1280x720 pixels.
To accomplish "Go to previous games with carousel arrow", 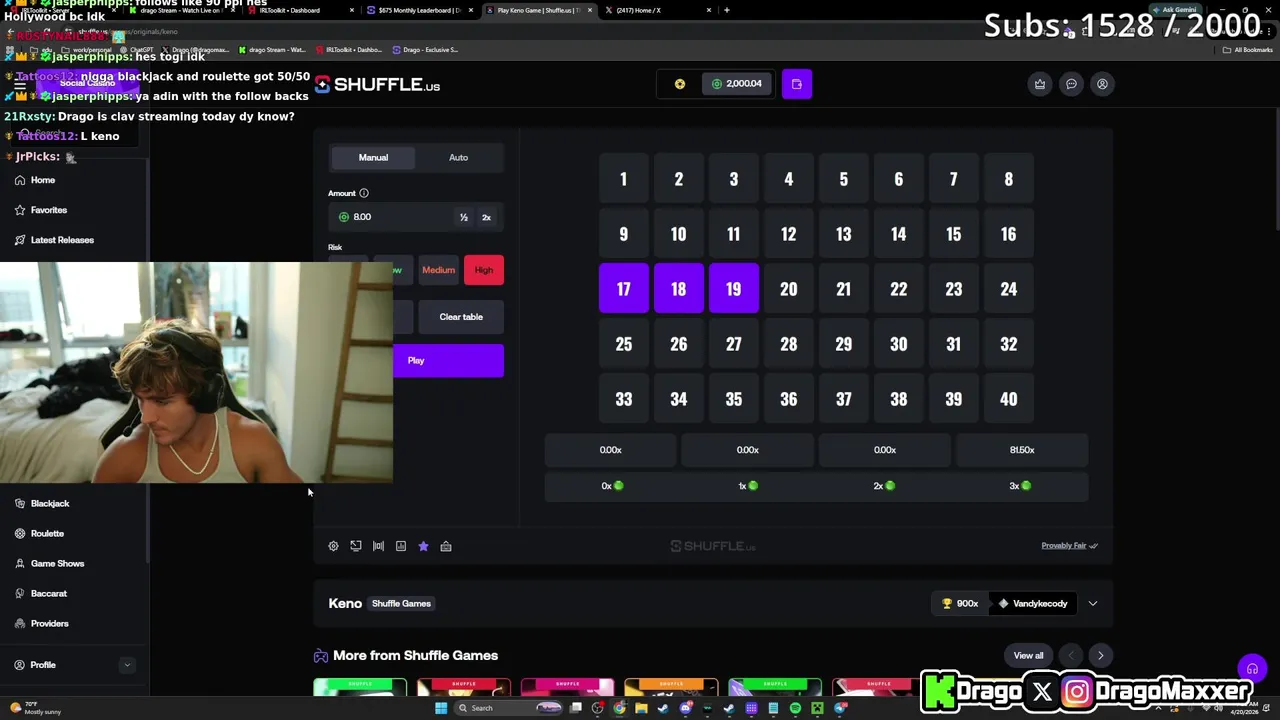I will coord(1071,656).
